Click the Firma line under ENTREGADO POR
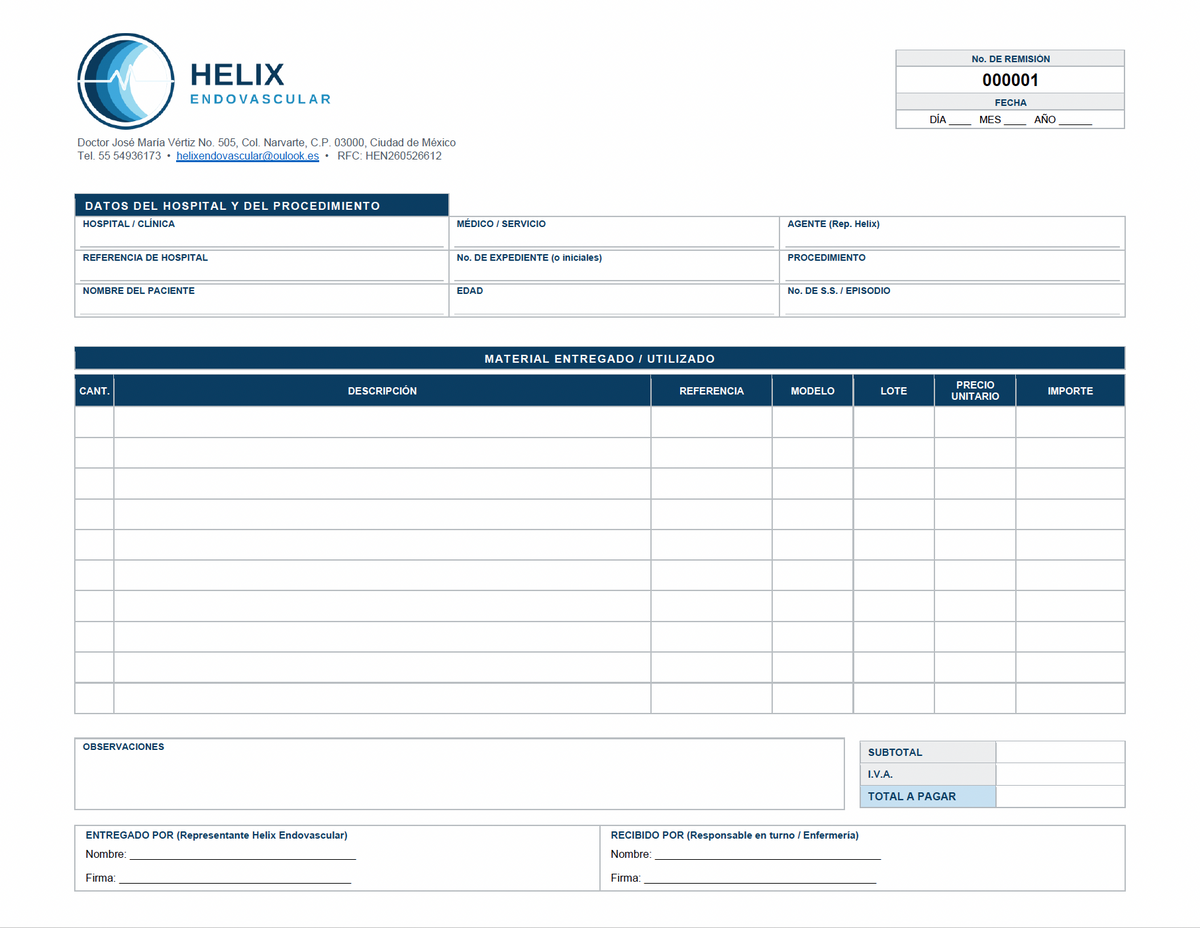The image size is (1200, 928). pyautogui.click(x=235, y=878)
